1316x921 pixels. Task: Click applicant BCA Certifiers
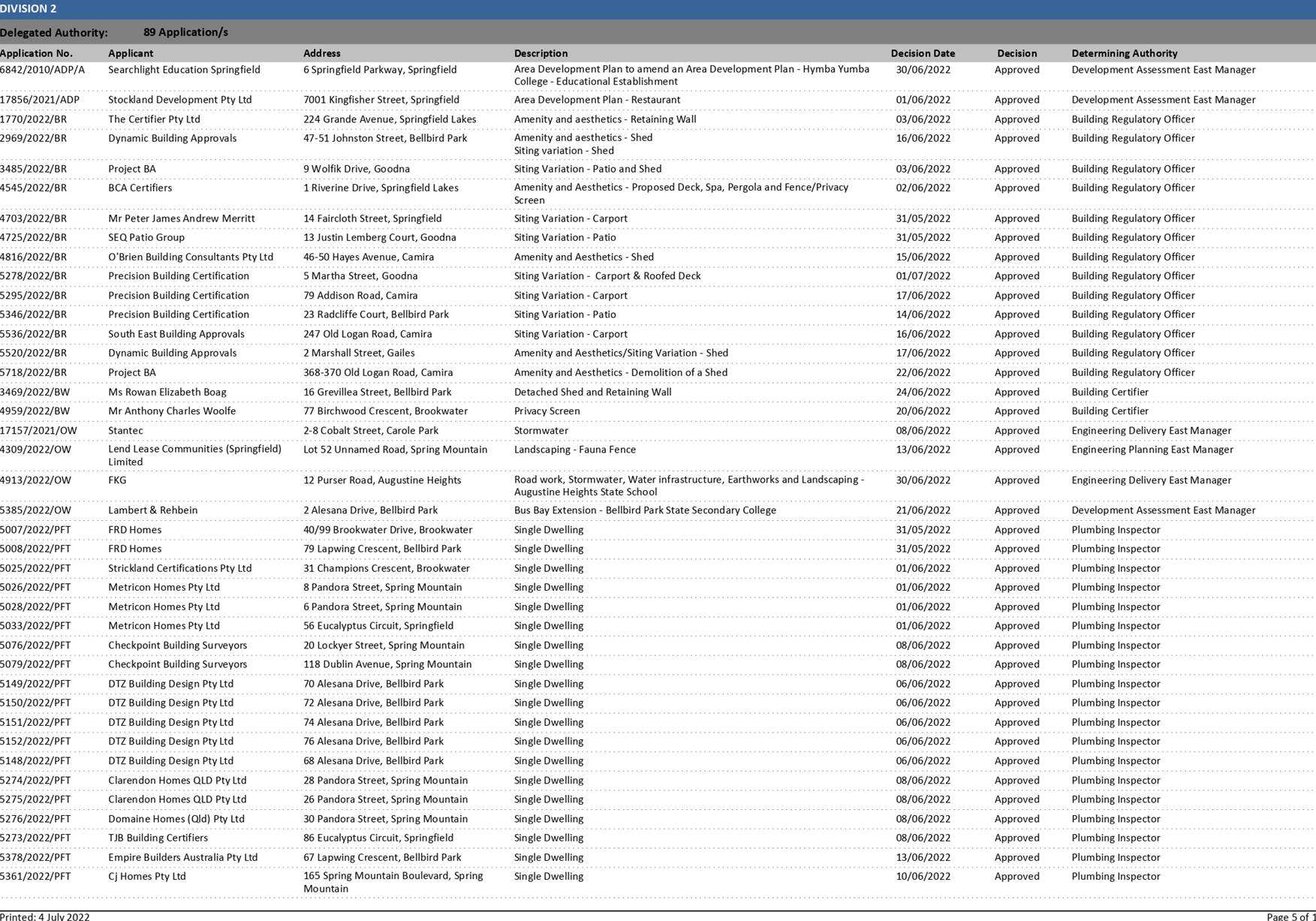140,188
